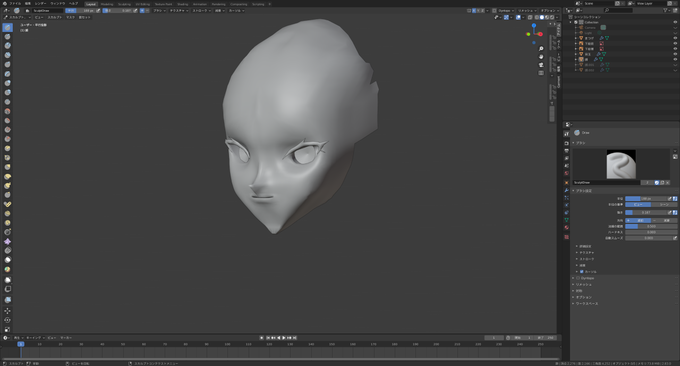This screenshot has width=680, height=366.
Task: Select the Move transform tool
Action: point(7,311)
